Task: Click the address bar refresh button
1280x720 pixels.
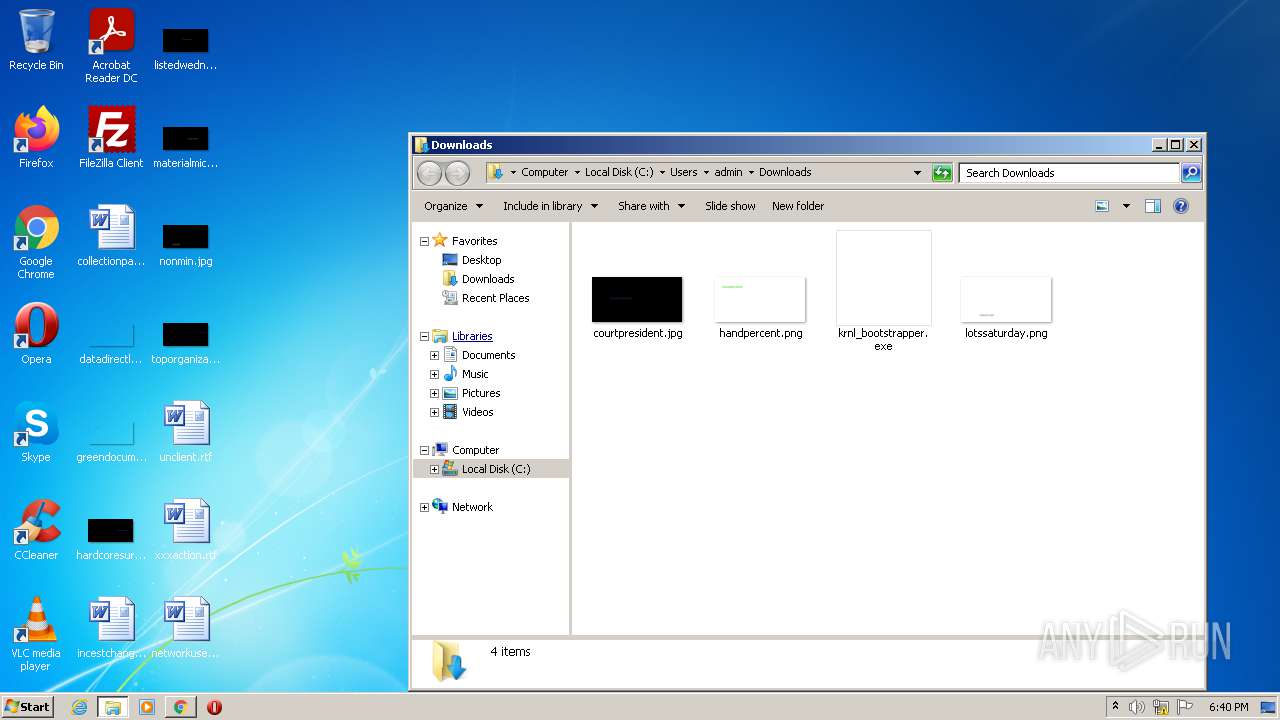Action: [x=942, y=173]
